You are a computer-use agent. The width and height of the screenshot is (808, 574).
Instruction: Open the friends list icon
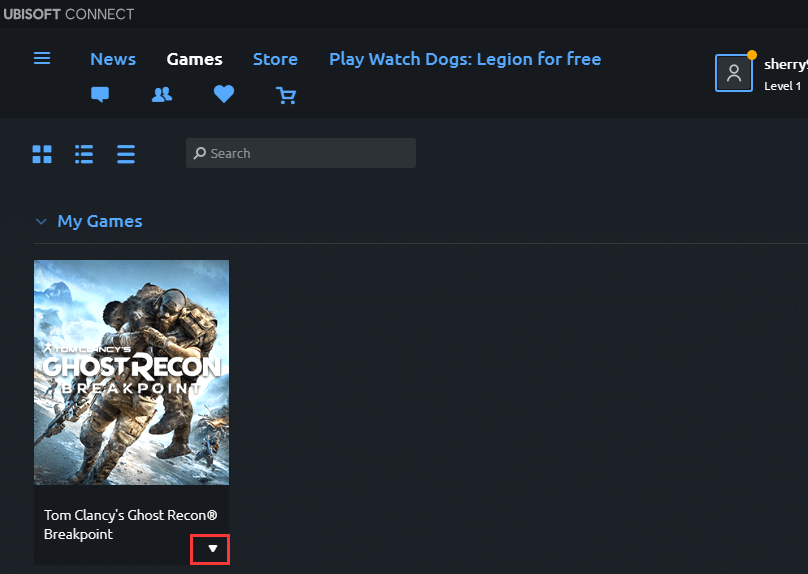162,94
